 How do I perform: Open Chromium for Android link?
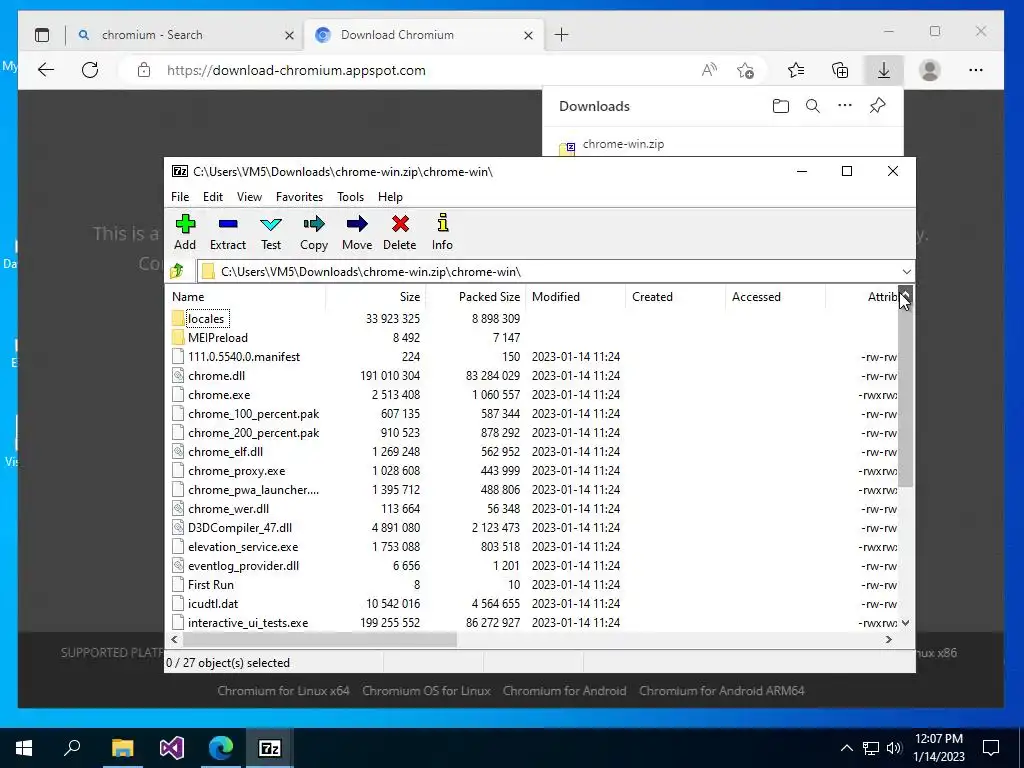[x=564, y=691]
